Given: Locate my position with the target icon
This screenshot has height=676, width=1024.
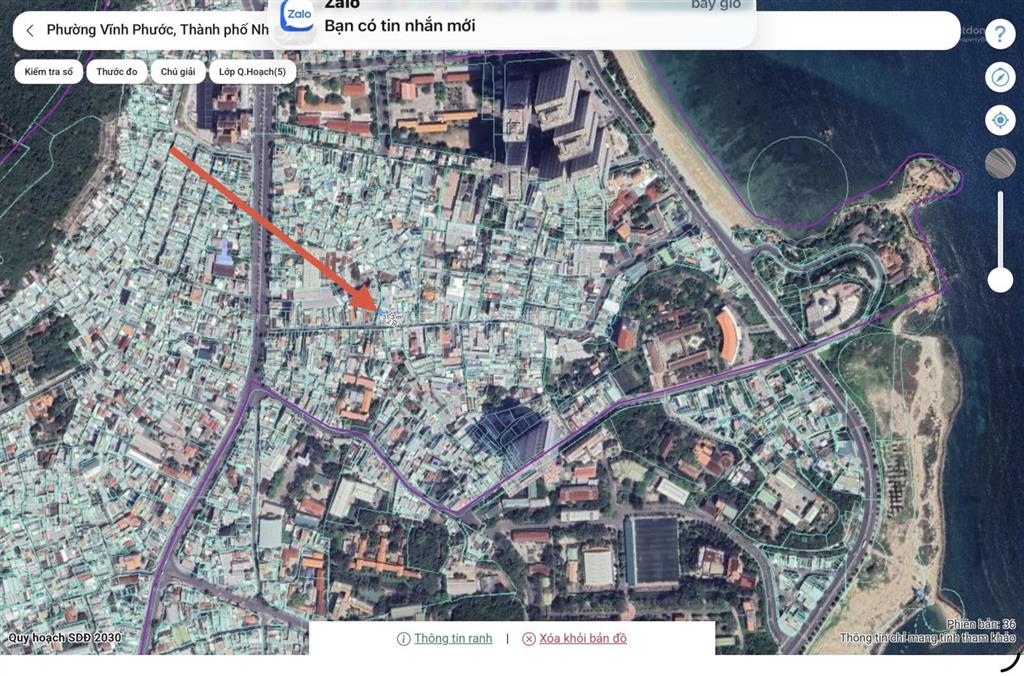Looking at the screenshot, I should 1000,121.
